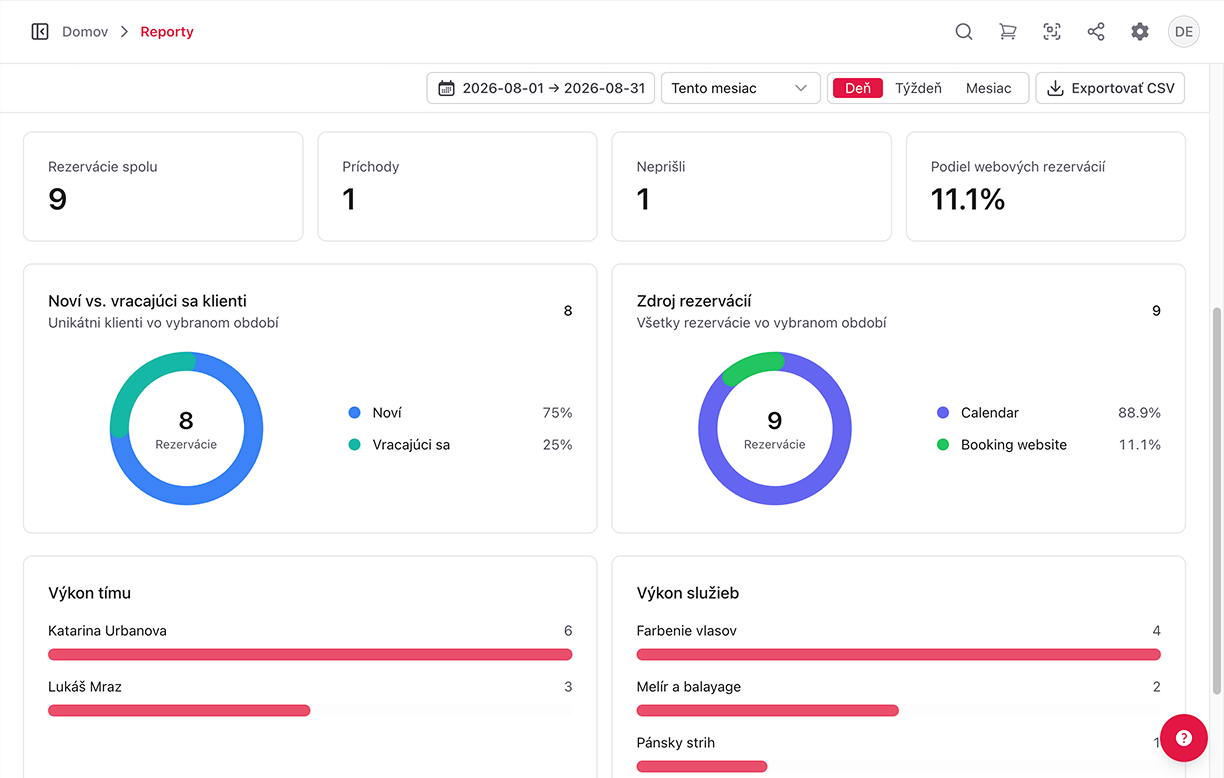Viewport: 1224px width, 778px height.
Task: Click the blue Noví legend dot
Action: point(354,412)
